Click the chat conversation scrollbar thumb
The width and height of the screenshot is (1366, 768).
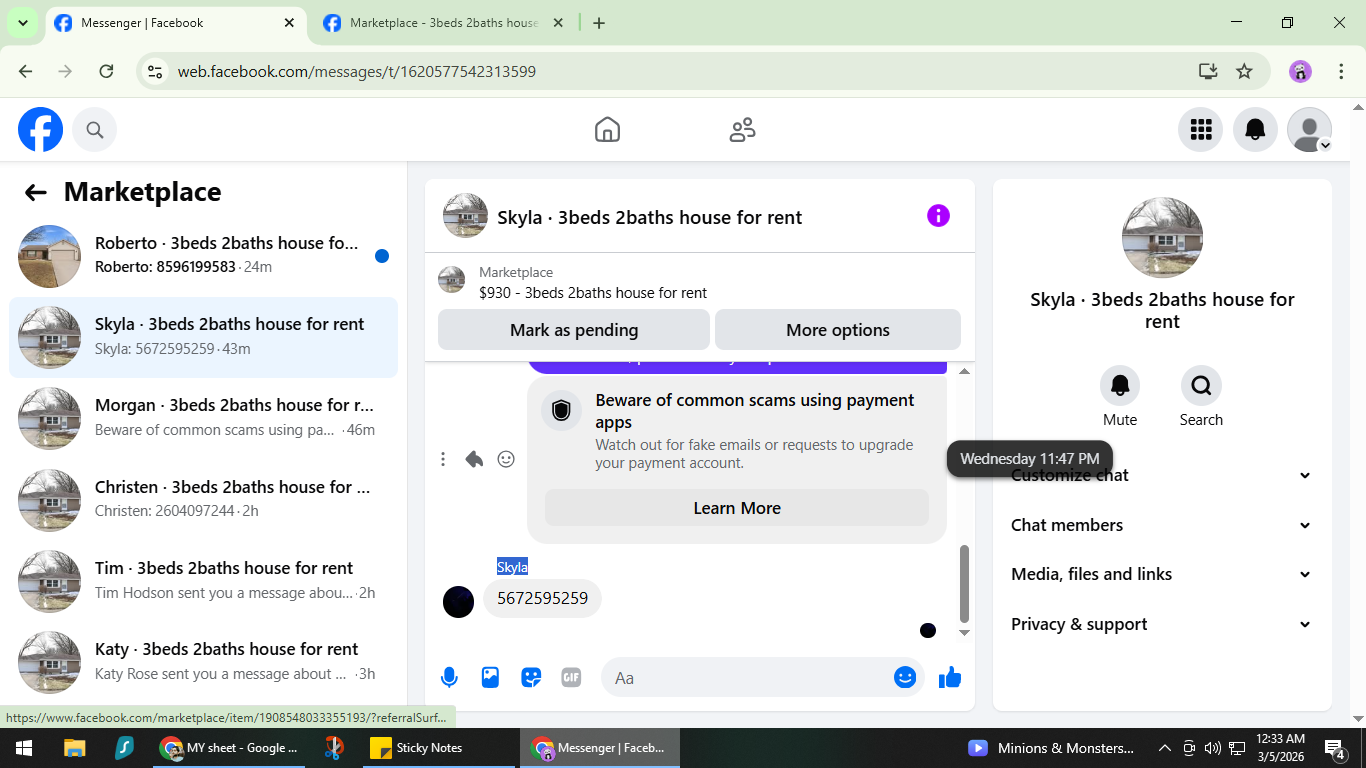coord(964,583)
